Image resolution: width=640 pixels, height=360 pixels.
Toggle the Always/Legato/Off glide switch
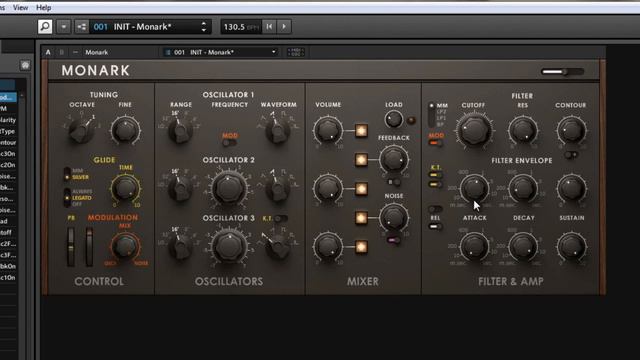pyautogui.click(x=67, y=198)
